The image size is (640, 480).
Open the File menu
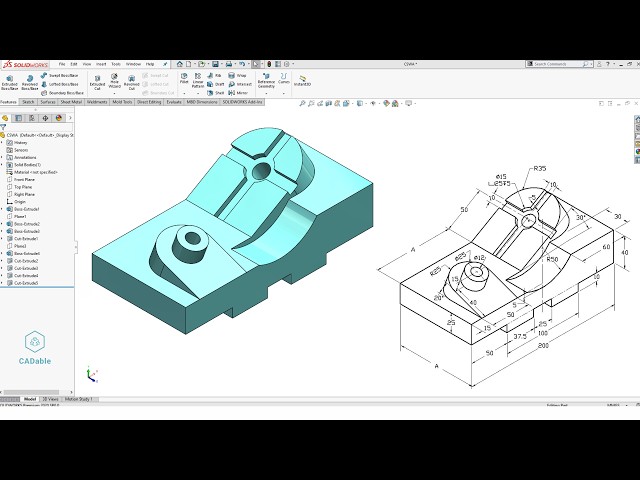(x=62, y=64)
